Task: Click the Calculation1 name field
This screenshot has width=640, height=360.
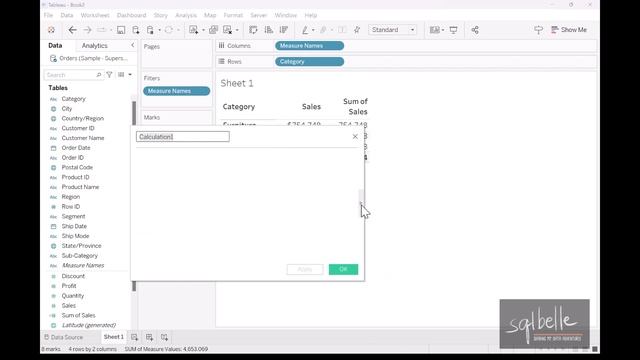Action: pos(183,137)
